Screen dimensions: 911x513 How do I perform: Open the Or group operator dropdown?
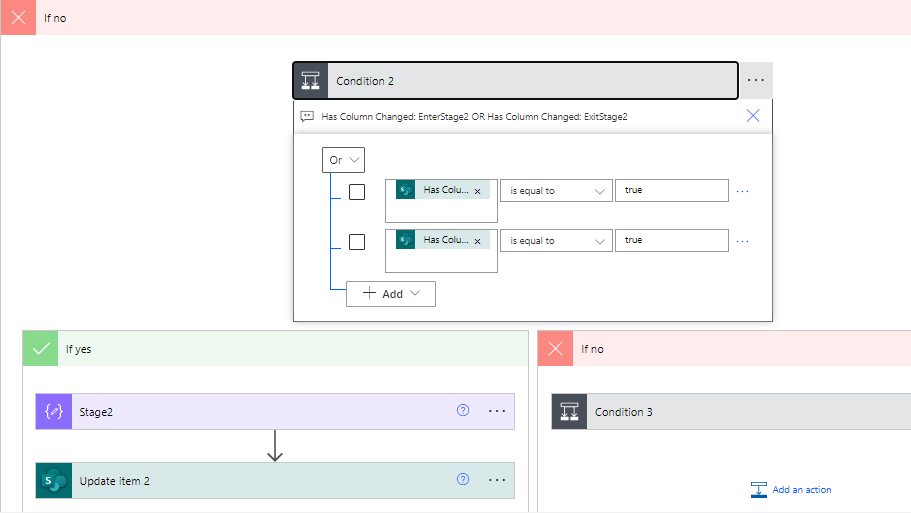pos(343,160)
